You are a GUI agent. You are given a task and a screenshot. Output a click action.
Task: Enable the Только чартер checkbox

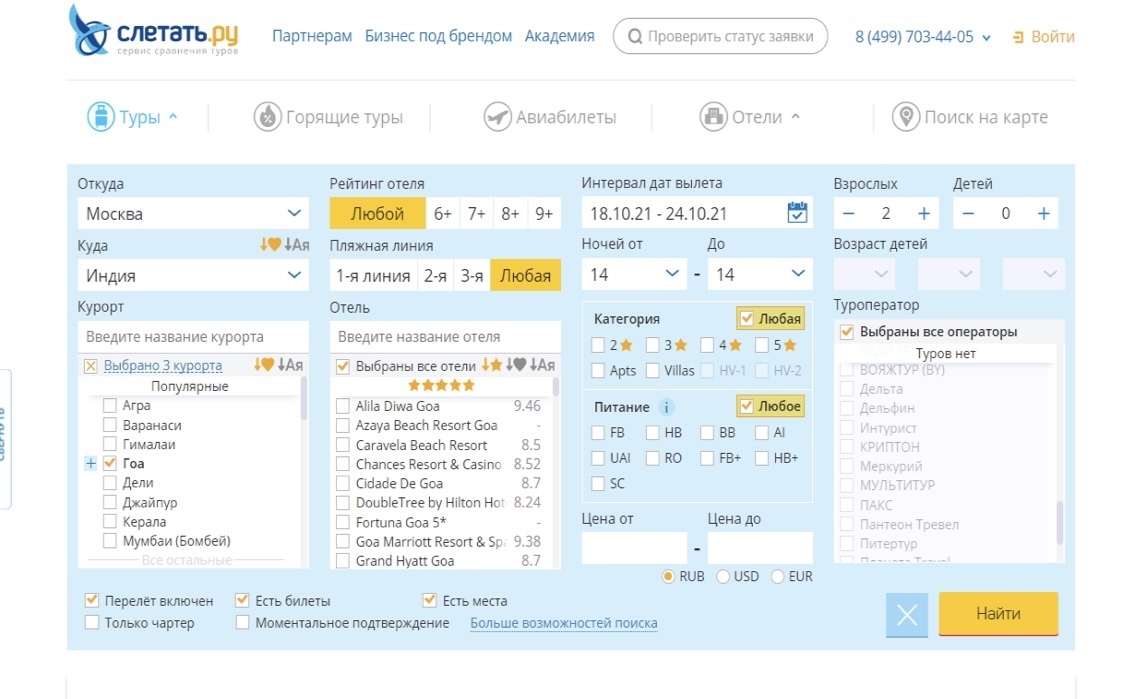click(92, 623)
